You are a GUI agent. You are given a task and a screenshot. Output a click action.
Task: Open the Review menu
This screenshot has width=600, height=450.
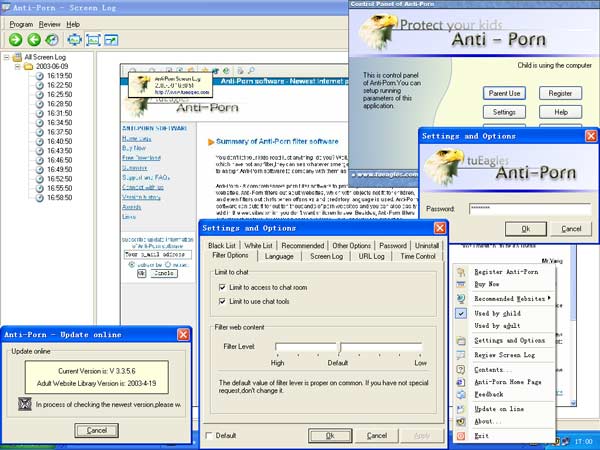[x=49, y=24]
